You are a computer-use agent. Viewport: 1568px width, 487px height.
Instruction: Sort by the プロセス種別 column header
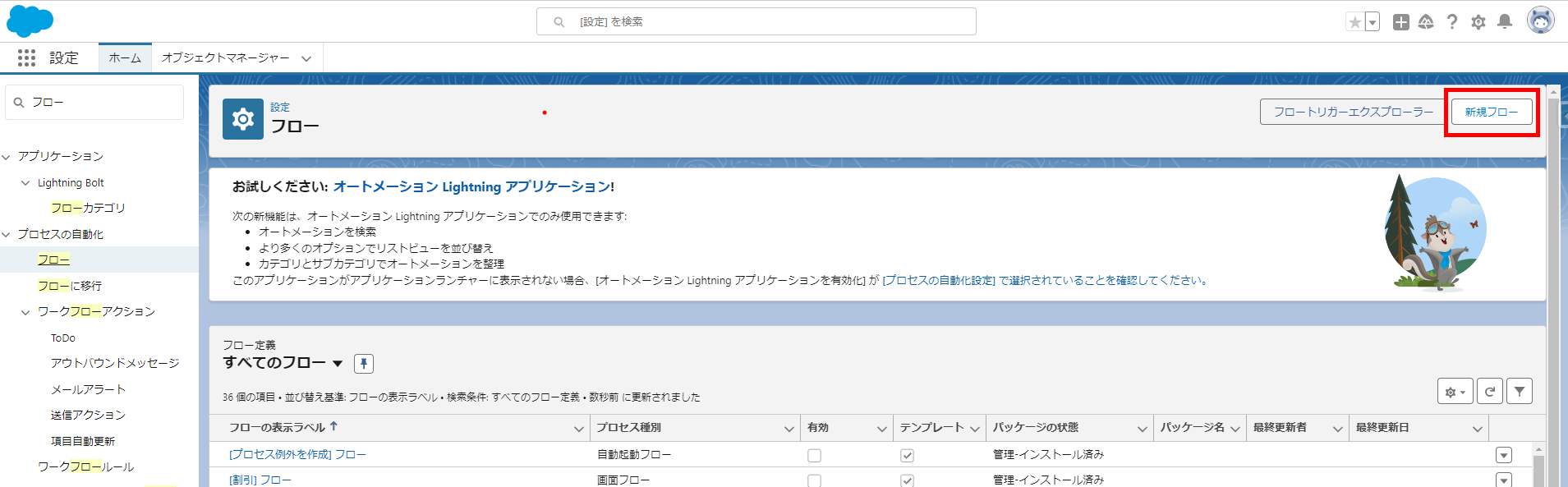tap(628, 427)
